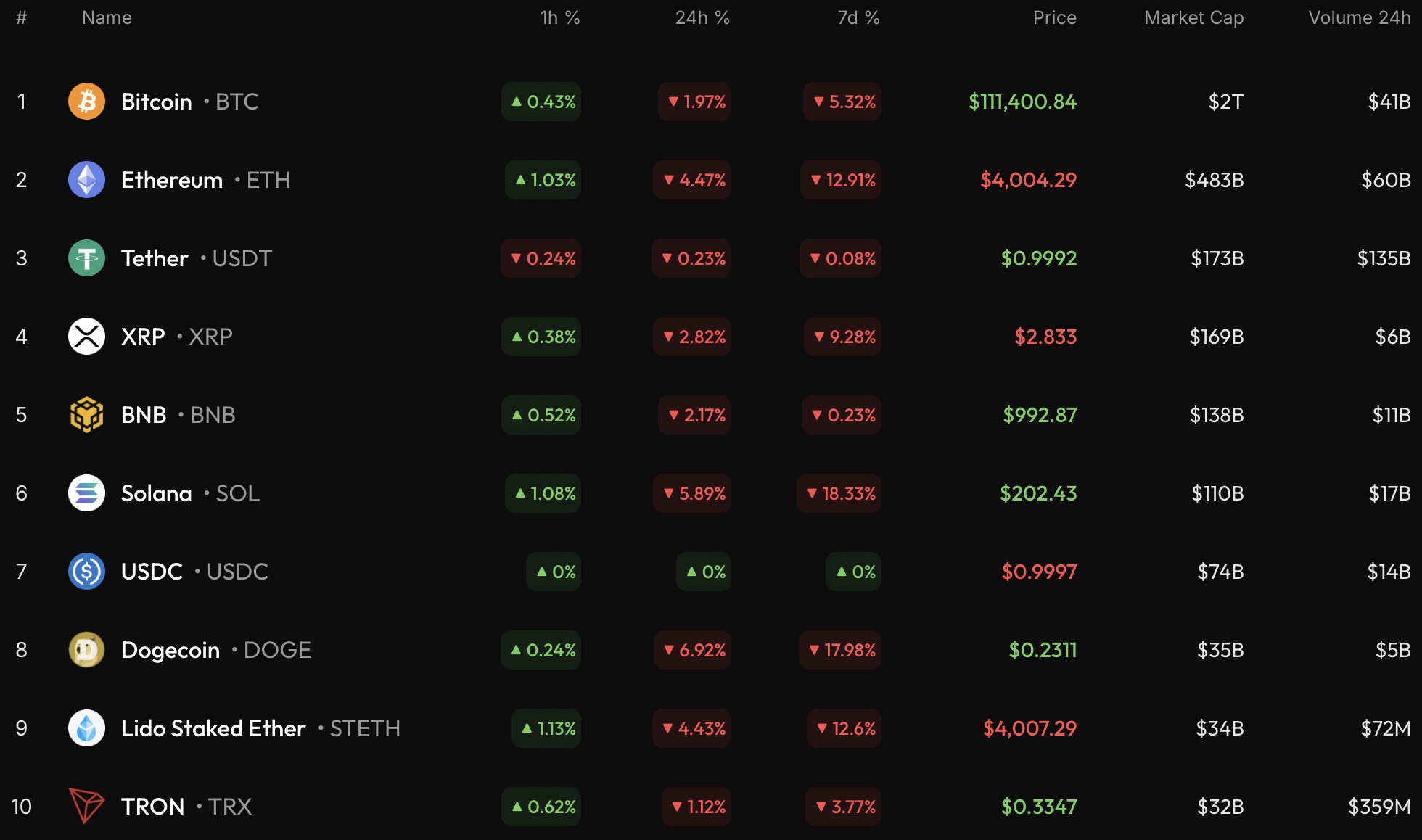
Task: Click the Ethereum diamond logo icon
Action: (x=86, y=180)
